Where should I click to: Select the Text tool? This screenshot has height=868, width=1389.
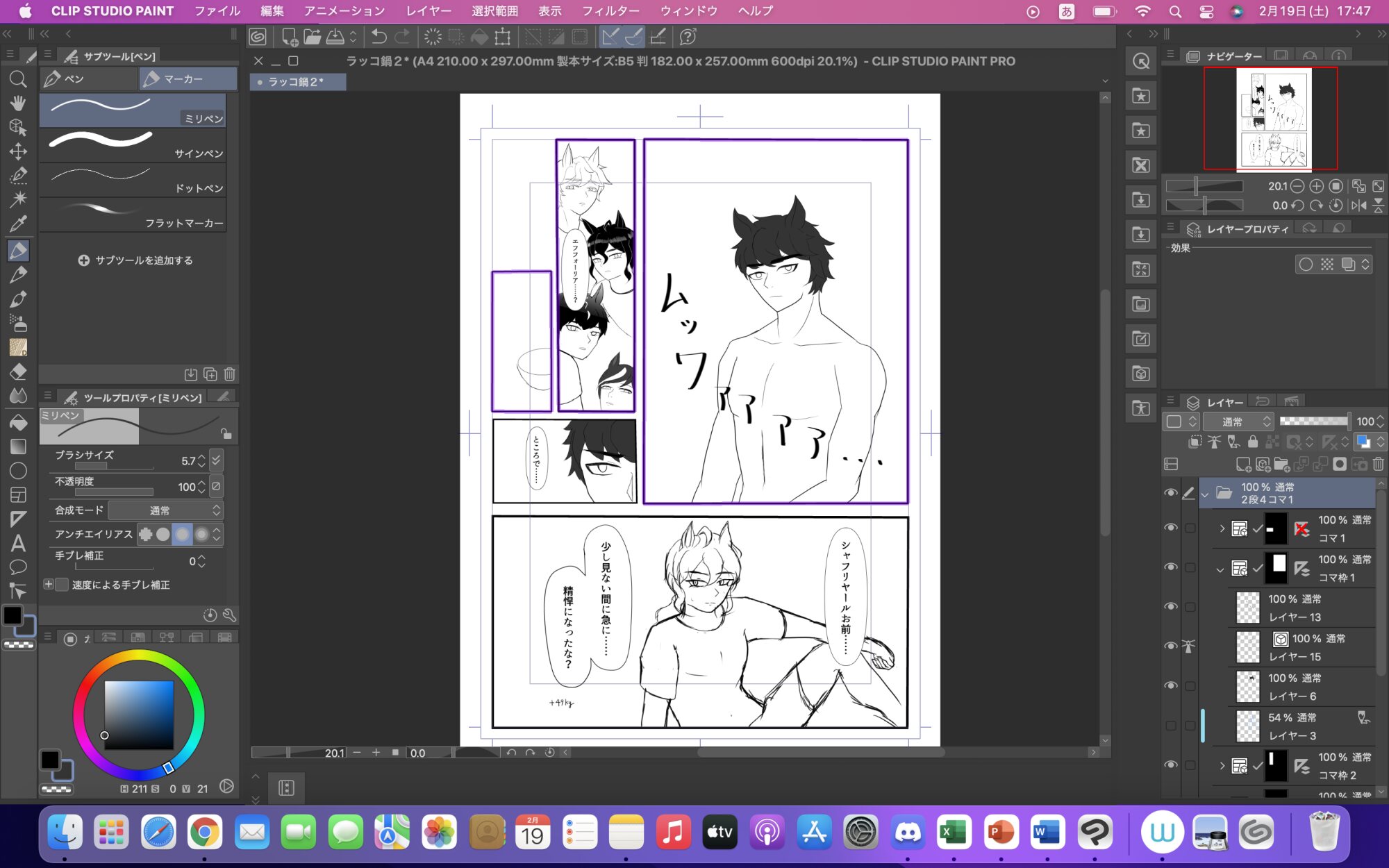point(18,543)
